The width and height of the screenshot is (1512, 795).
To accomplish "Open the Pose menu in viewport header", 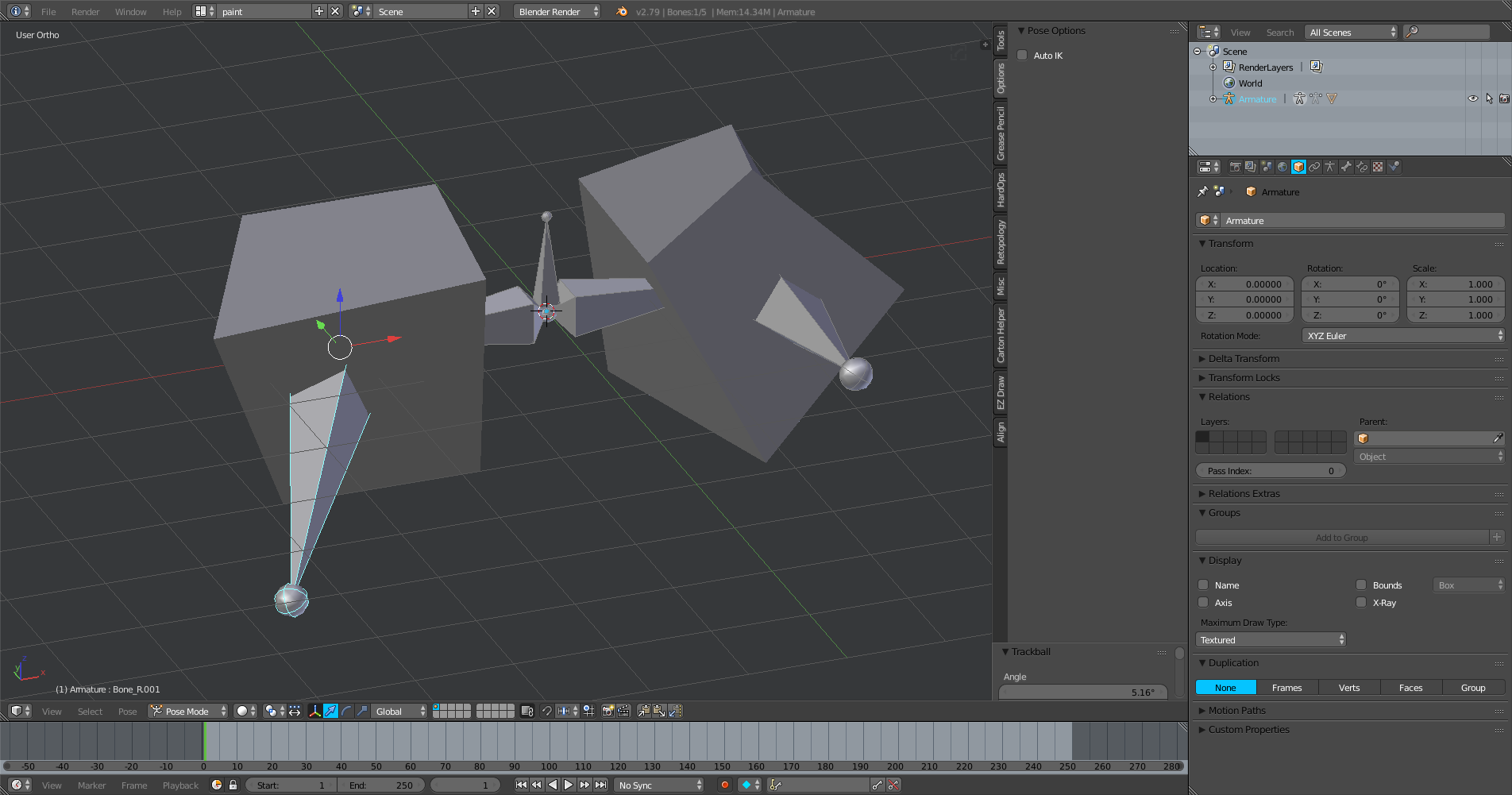I will 128,712.
